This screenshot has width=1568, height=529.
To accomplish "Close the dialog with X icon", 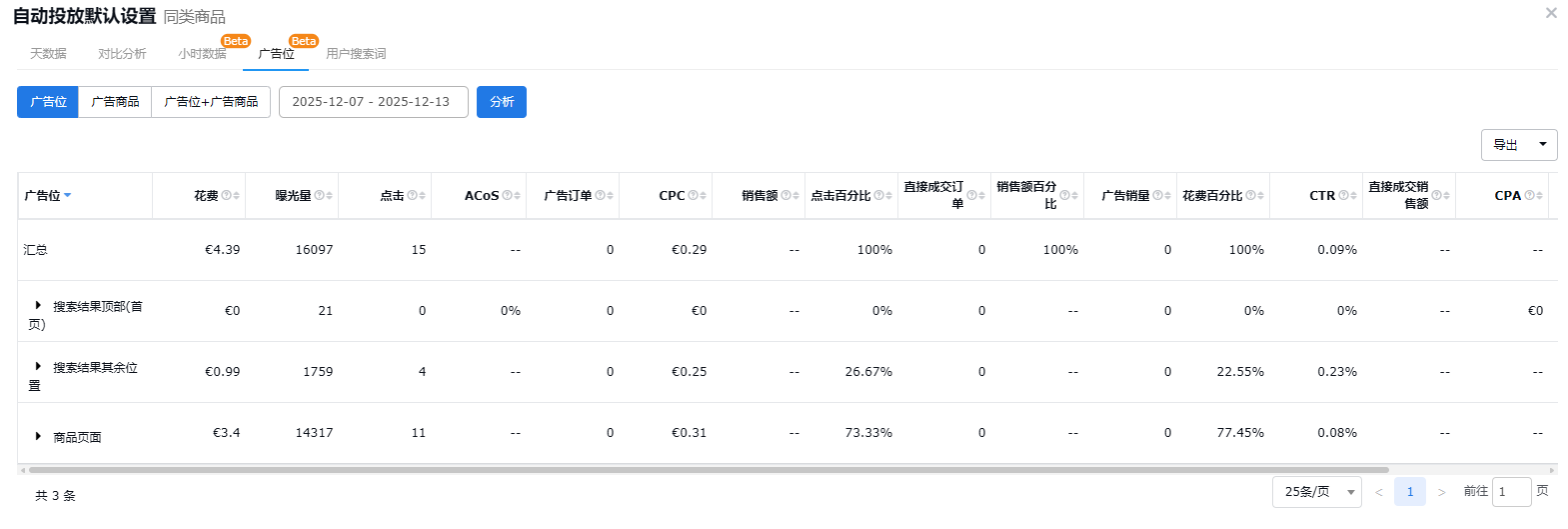I will tap(1551, 13).
